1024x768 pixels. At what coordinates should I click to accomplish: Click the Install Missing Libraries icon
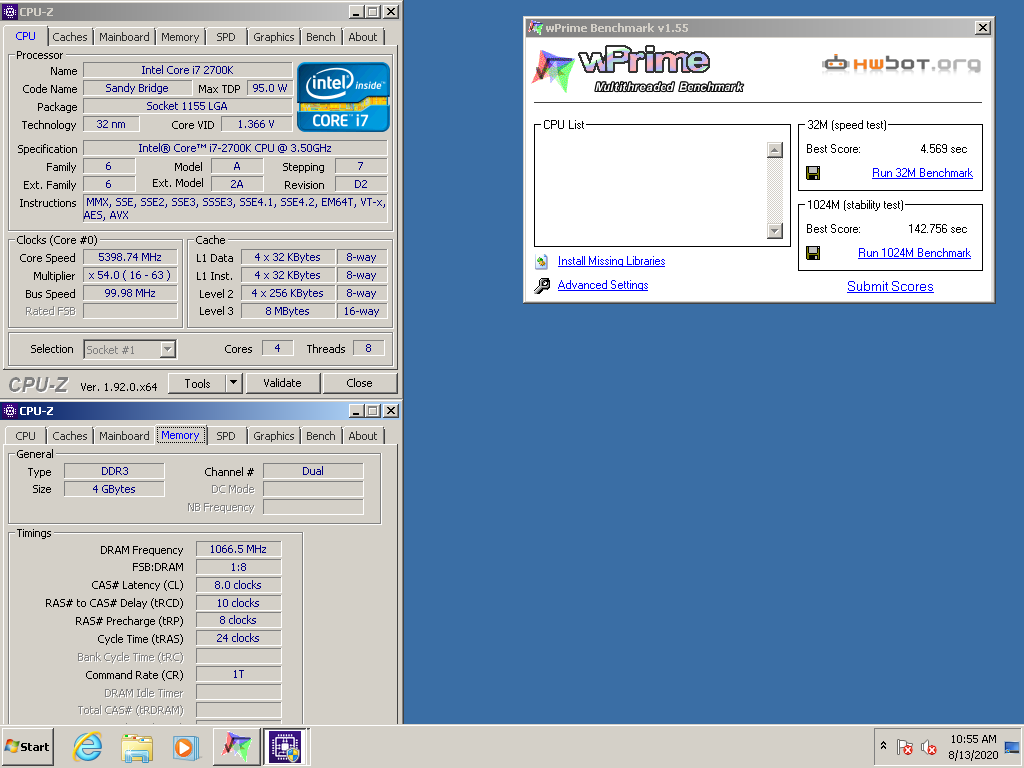541,262
